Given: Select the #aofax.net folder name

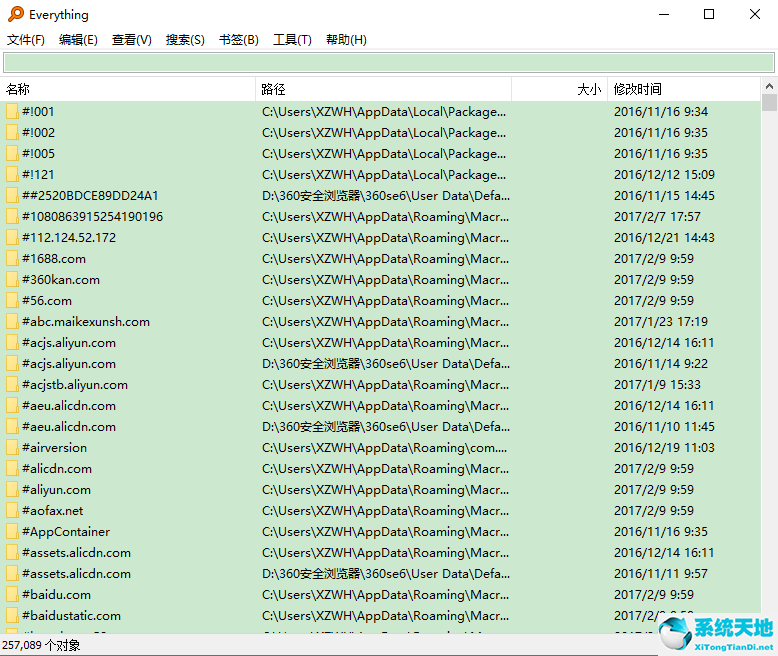Looking at the screenshot, I should [53, 511].
